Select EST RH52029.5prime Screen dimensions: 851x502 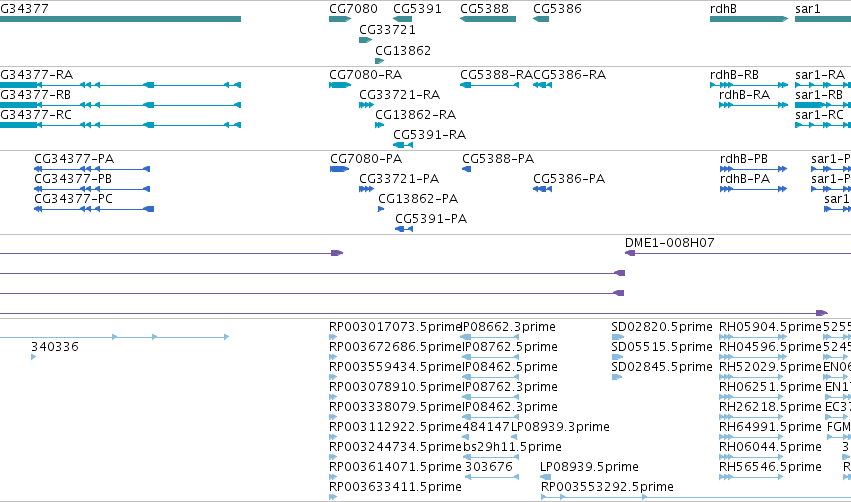tap(752, 378)
